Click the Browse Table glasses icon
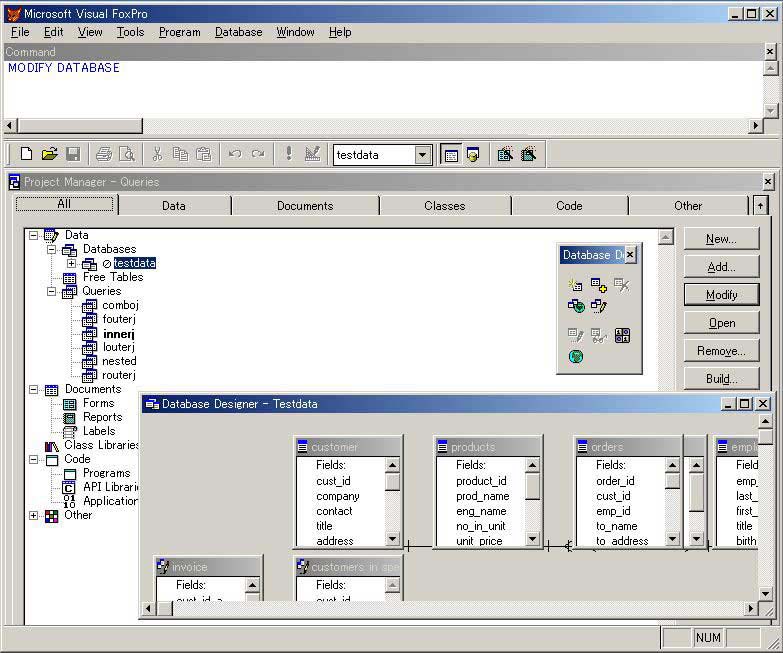 point(599,335)
